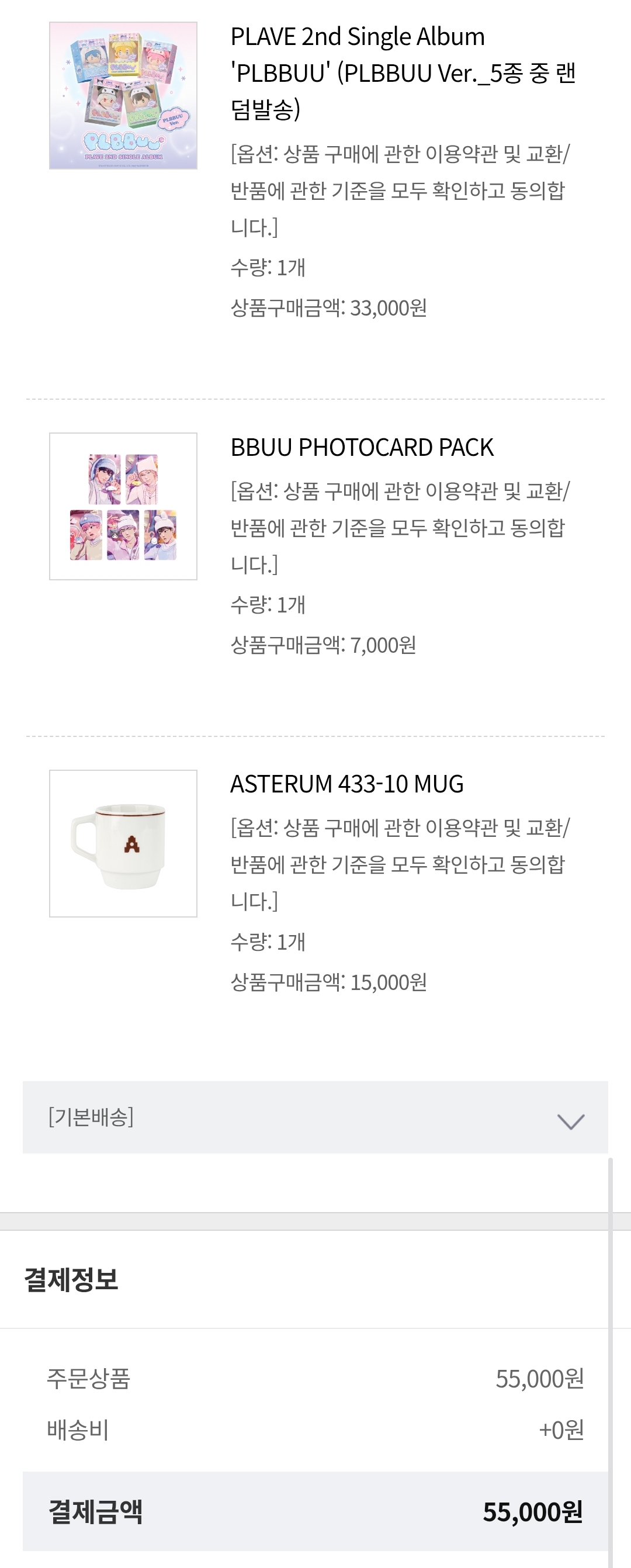
Task: Click the bold 55,000원 결제금액 total
Action: [x=532, y=1512]
